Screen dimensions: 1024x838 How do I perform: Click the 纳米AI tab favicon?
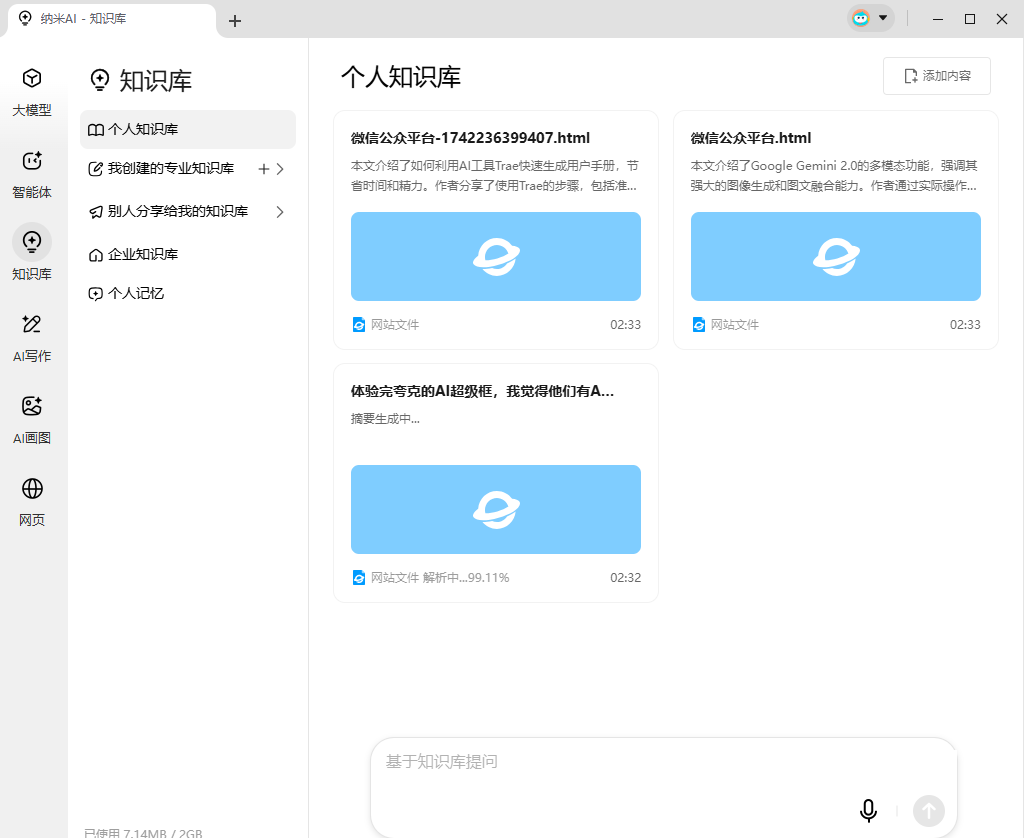(25, 18)
